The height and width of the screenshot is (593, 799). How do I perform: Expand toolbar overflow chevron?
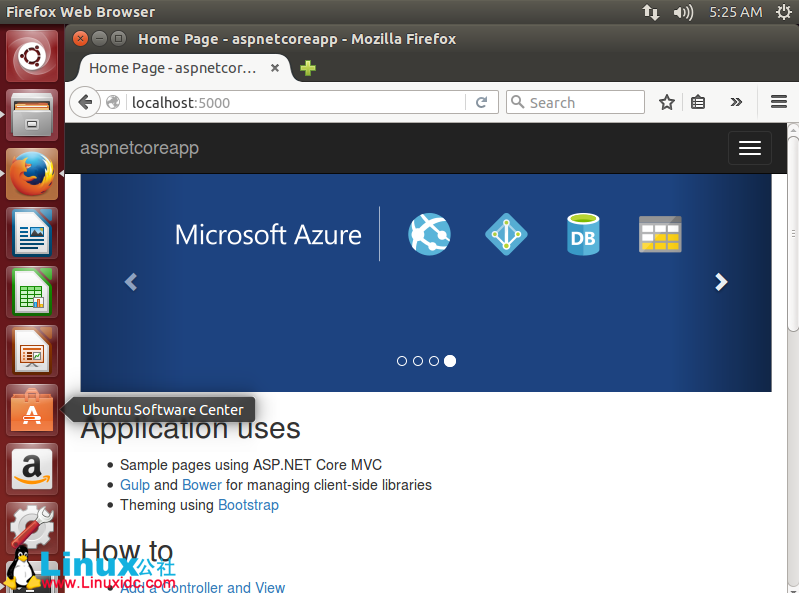[x=737, y=102]
